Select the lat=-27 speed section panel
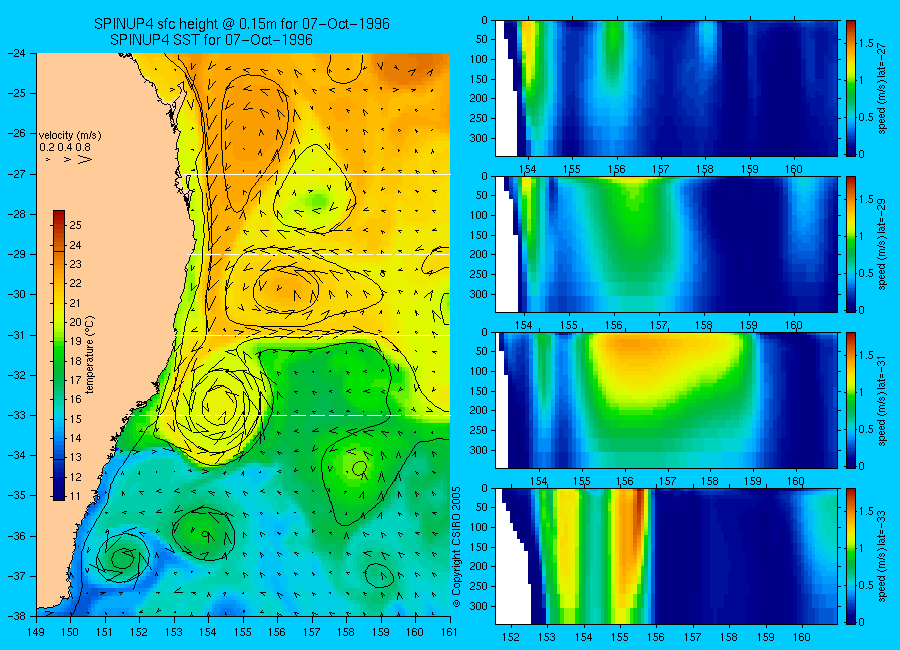This screenshot has width=900, height=650. pyautogui.click(x=666, y=88)
